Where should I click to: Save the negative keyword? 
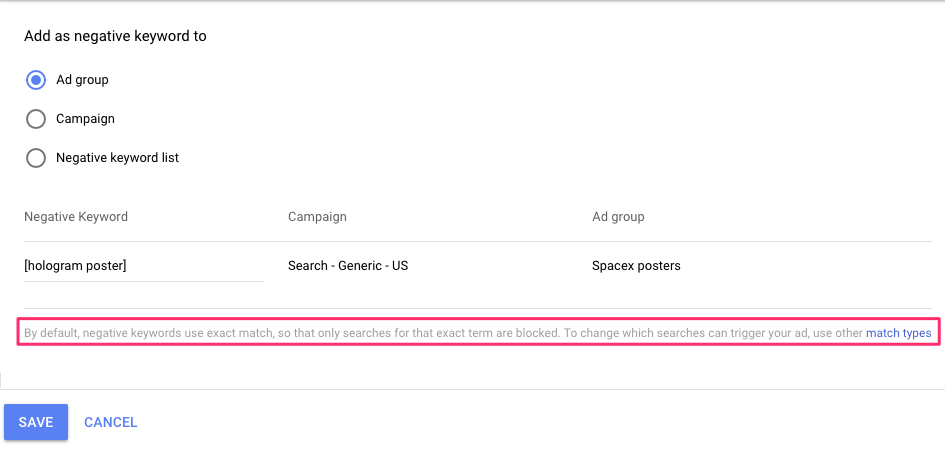tap(36, 422)
